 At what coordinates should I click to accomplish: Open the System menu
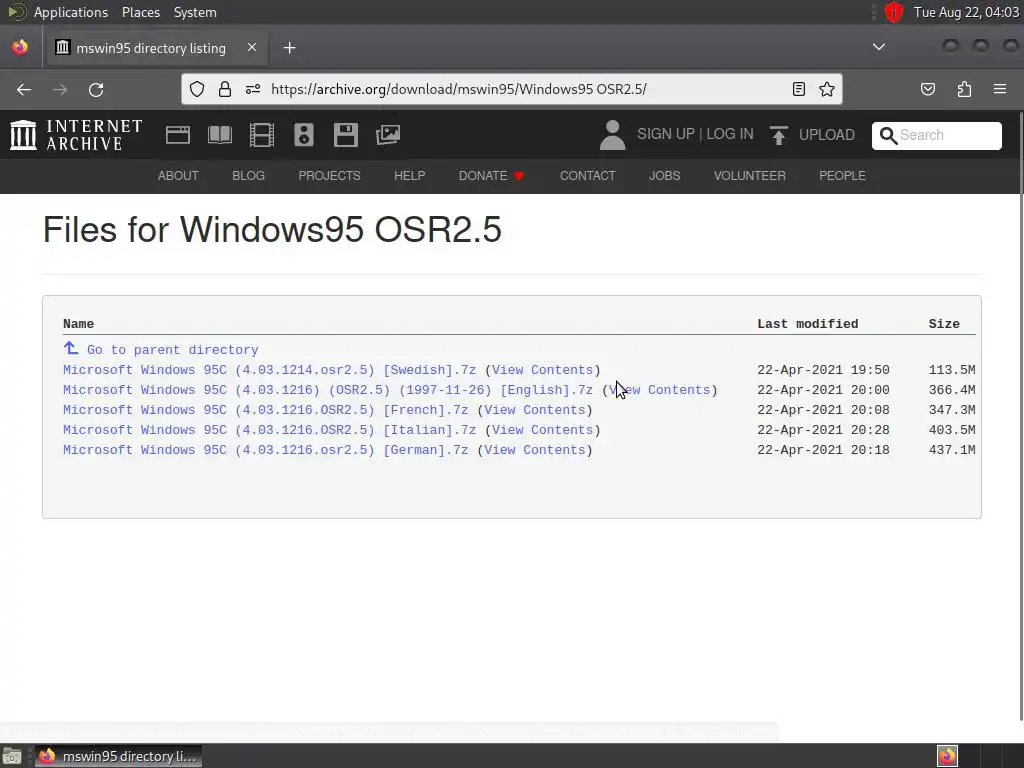click(195, 12)
